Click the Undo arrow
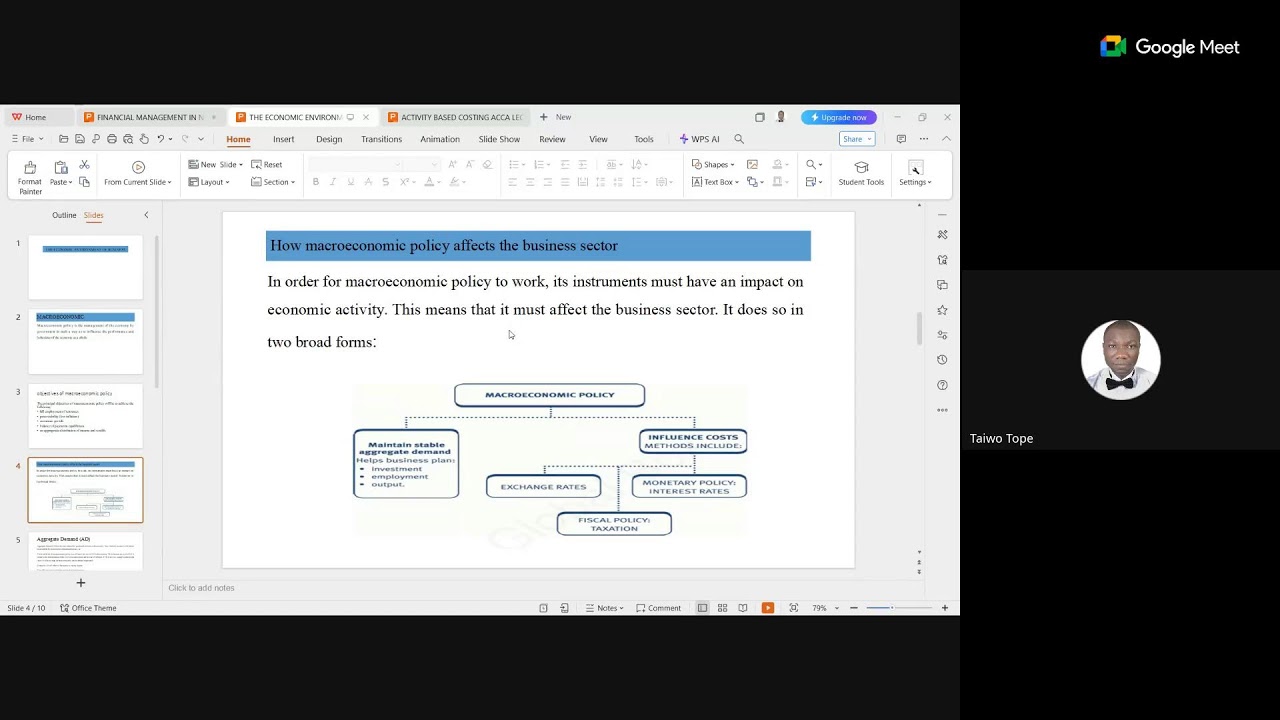Screen dimensions: 1280x720 (161, 139)
